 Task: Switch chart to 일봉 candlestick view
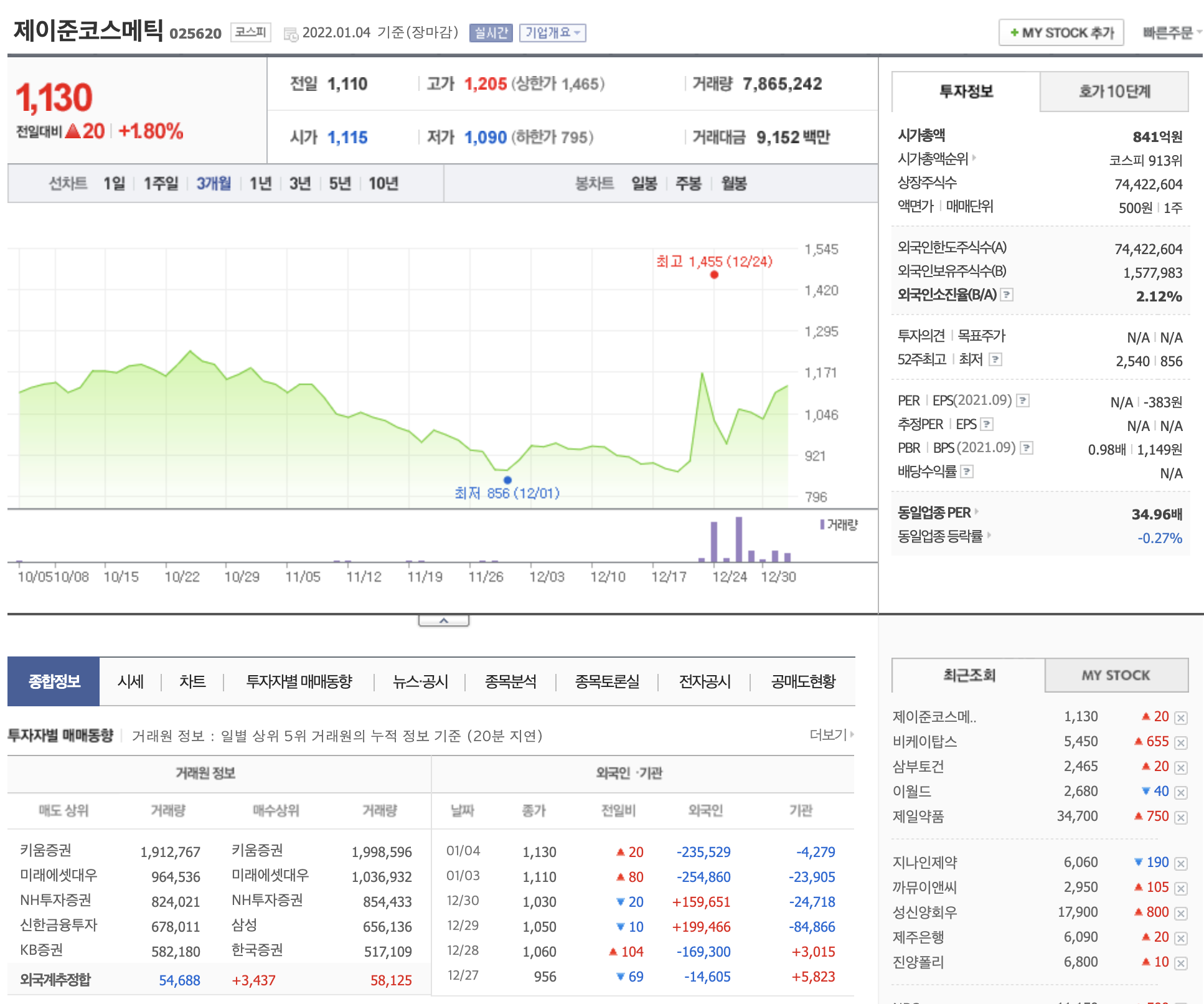(x=644, y=184)
